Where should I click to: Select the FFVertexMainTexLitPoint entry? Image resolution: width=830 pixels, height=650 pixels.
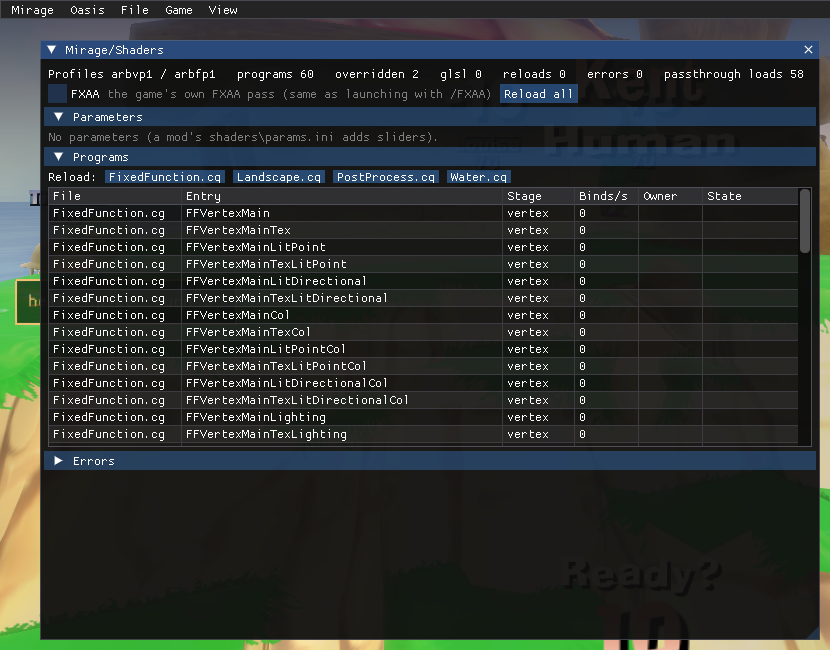(x=266, y=264)
